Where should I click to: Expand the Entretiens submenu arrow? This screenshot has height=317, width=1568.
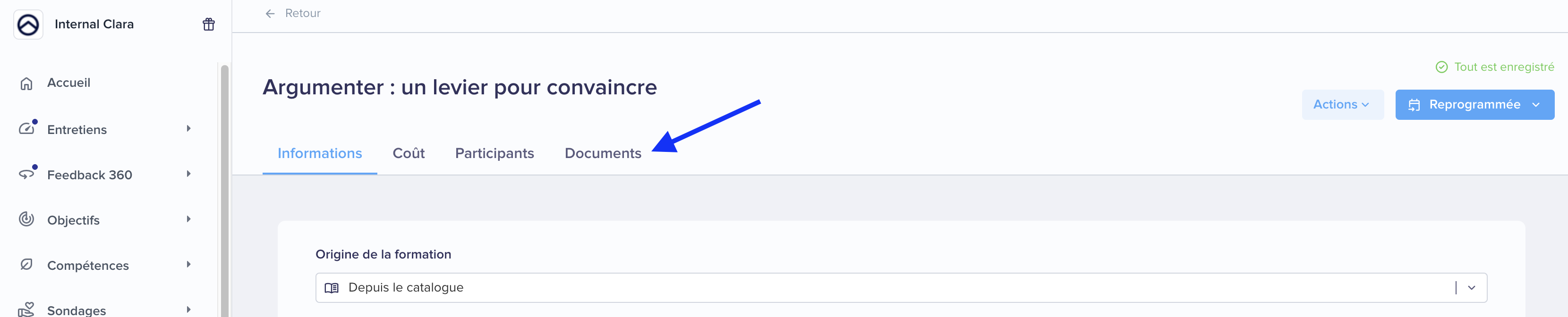(x=189, y=128)
